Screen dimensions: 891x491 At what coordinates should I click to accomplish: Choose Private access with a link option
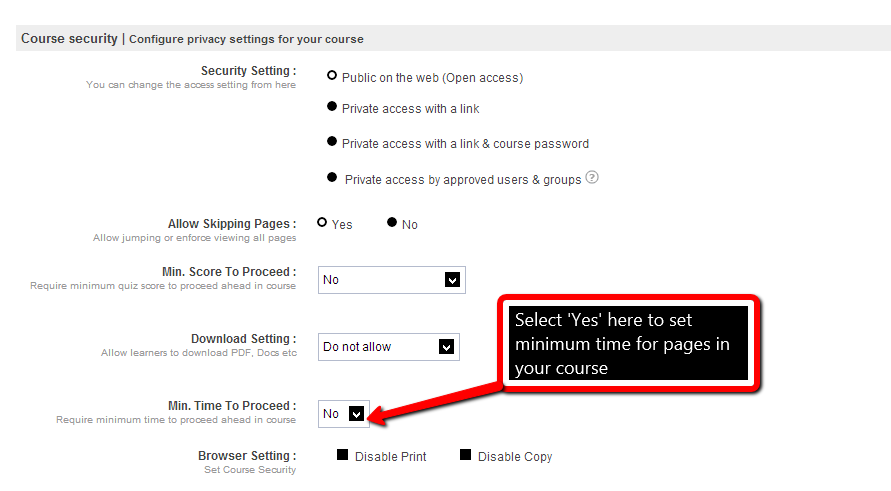point(332,107)
